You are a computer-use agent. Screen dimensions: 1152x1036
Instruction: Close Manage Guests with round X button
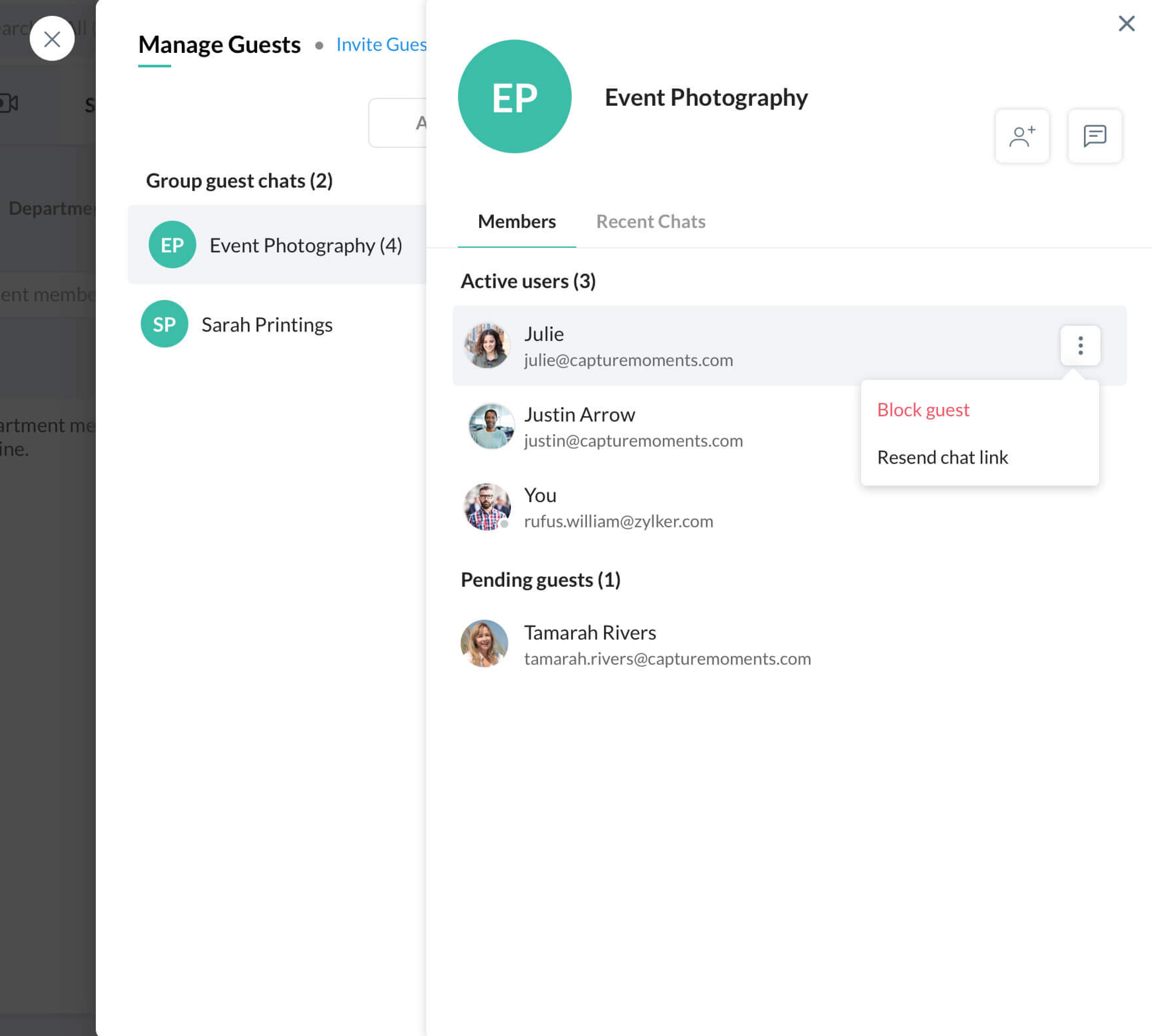pyautogui.click(x=52, y=39)
